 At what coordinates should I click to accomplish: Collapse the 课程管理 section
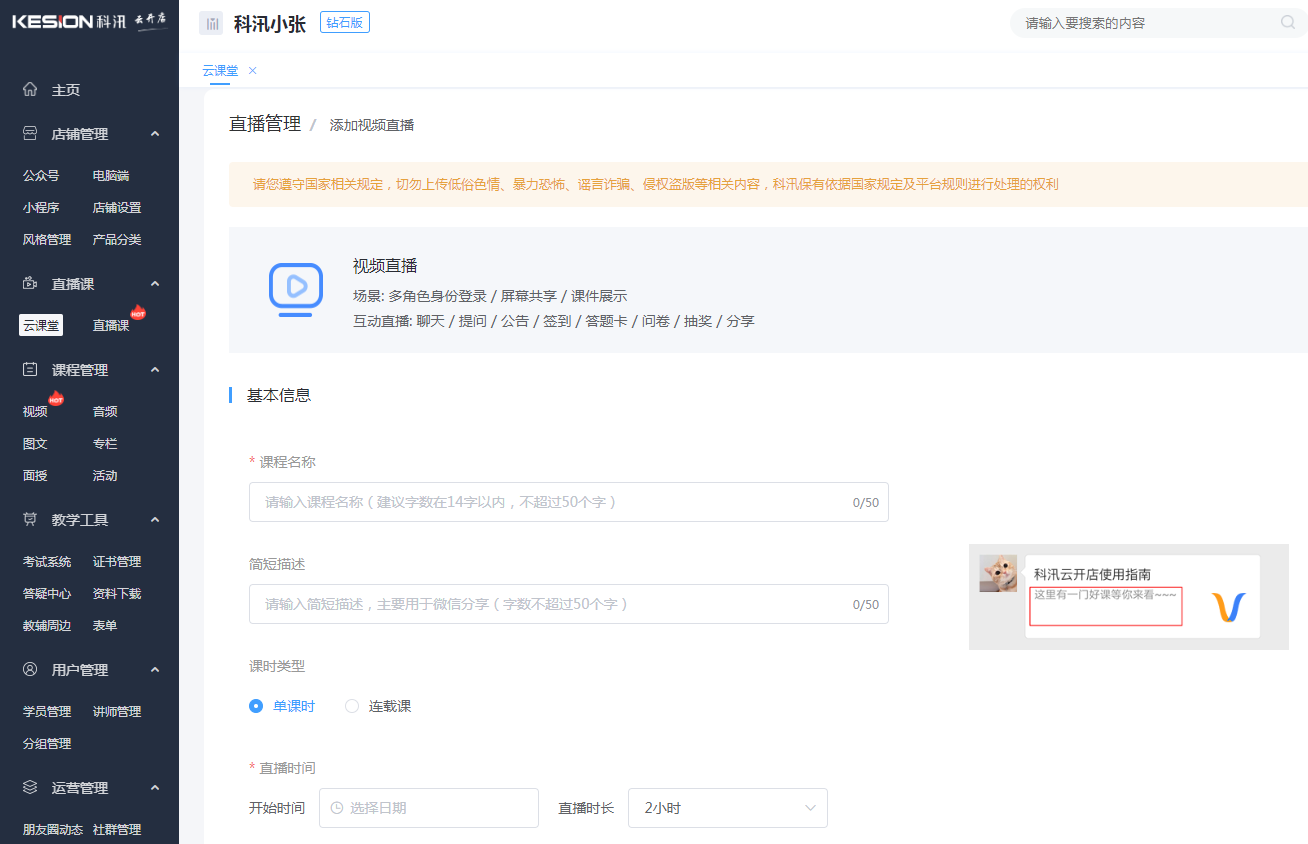[x=154, y=369]
